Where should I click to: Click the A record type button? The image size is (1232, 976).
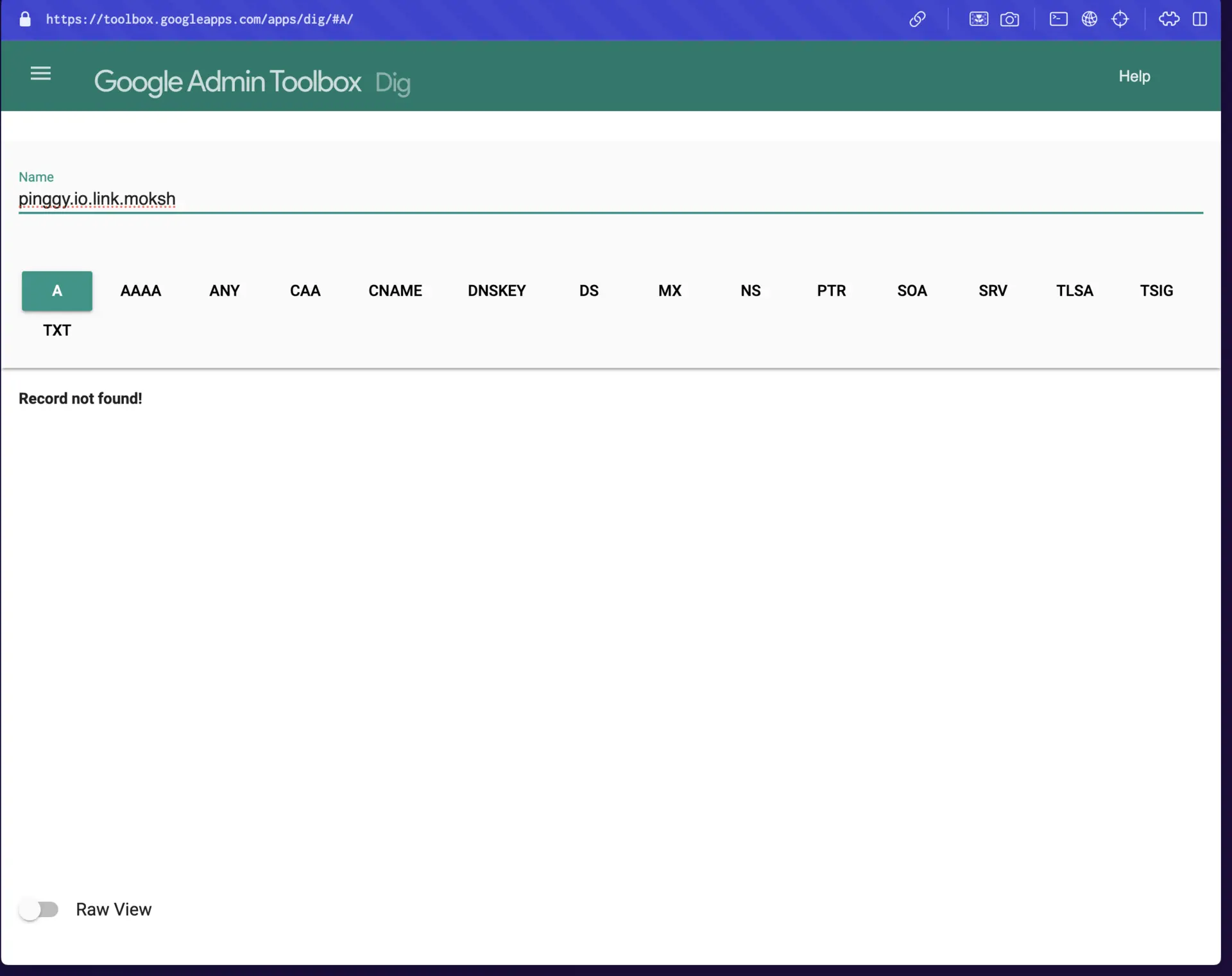tap(57, 290)
